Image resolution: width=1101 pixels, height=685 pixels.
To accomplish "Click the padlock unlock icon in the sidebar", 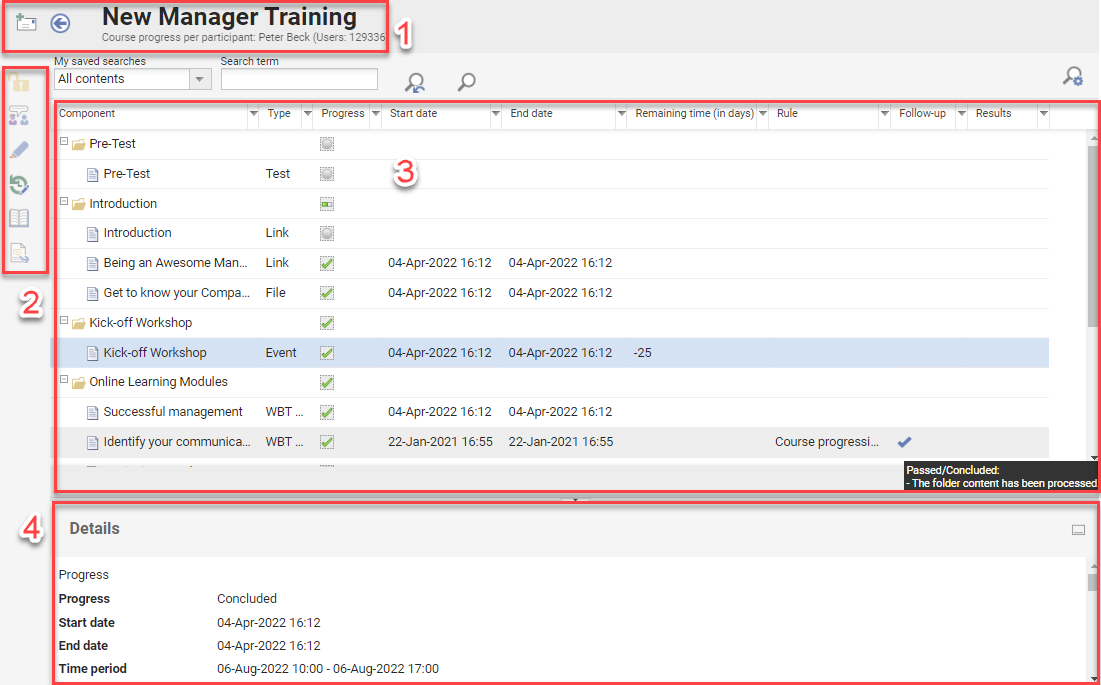I will [19, 84].
